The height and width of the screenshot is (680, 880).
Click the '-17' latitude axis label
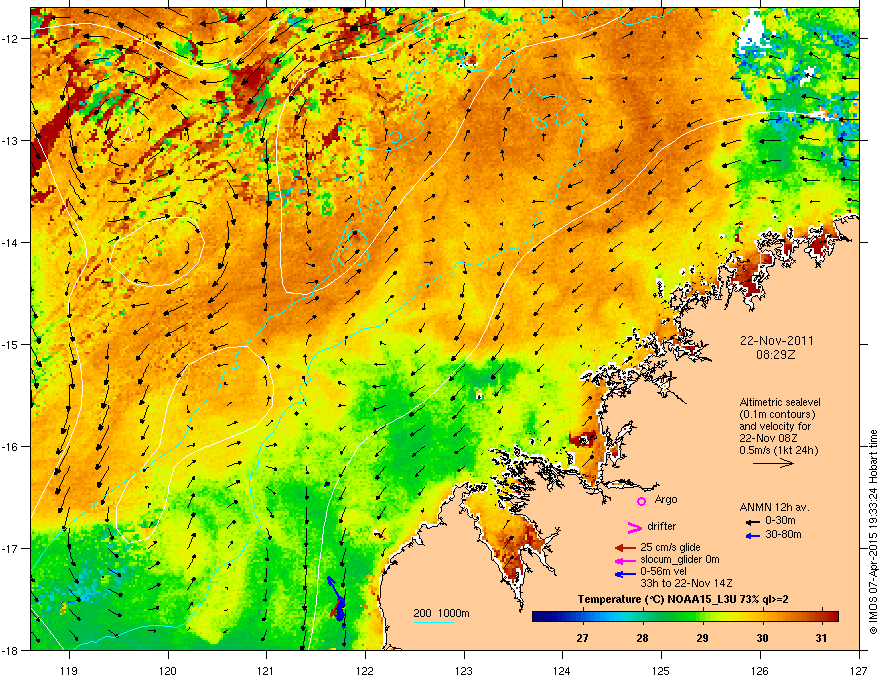tap(10, 549)
